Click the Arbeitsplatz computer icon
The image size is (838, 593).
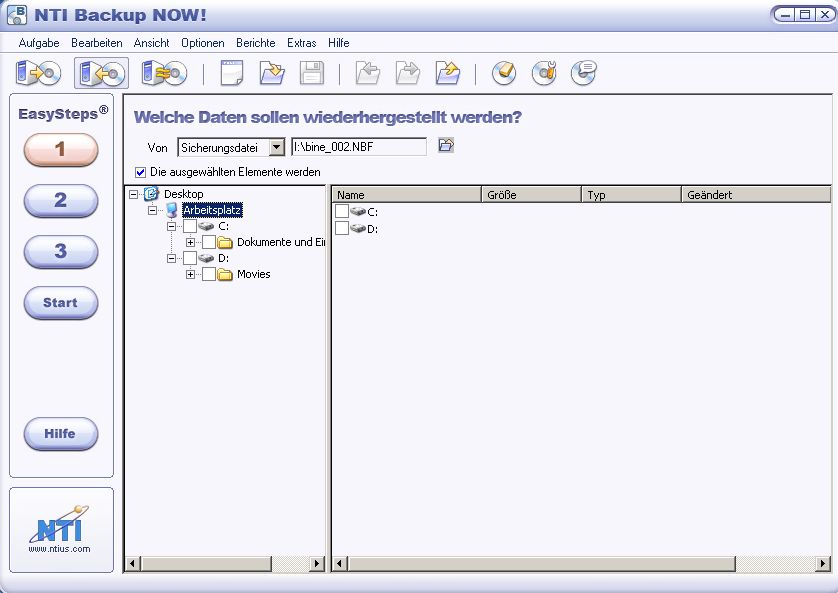click(171, 210)
